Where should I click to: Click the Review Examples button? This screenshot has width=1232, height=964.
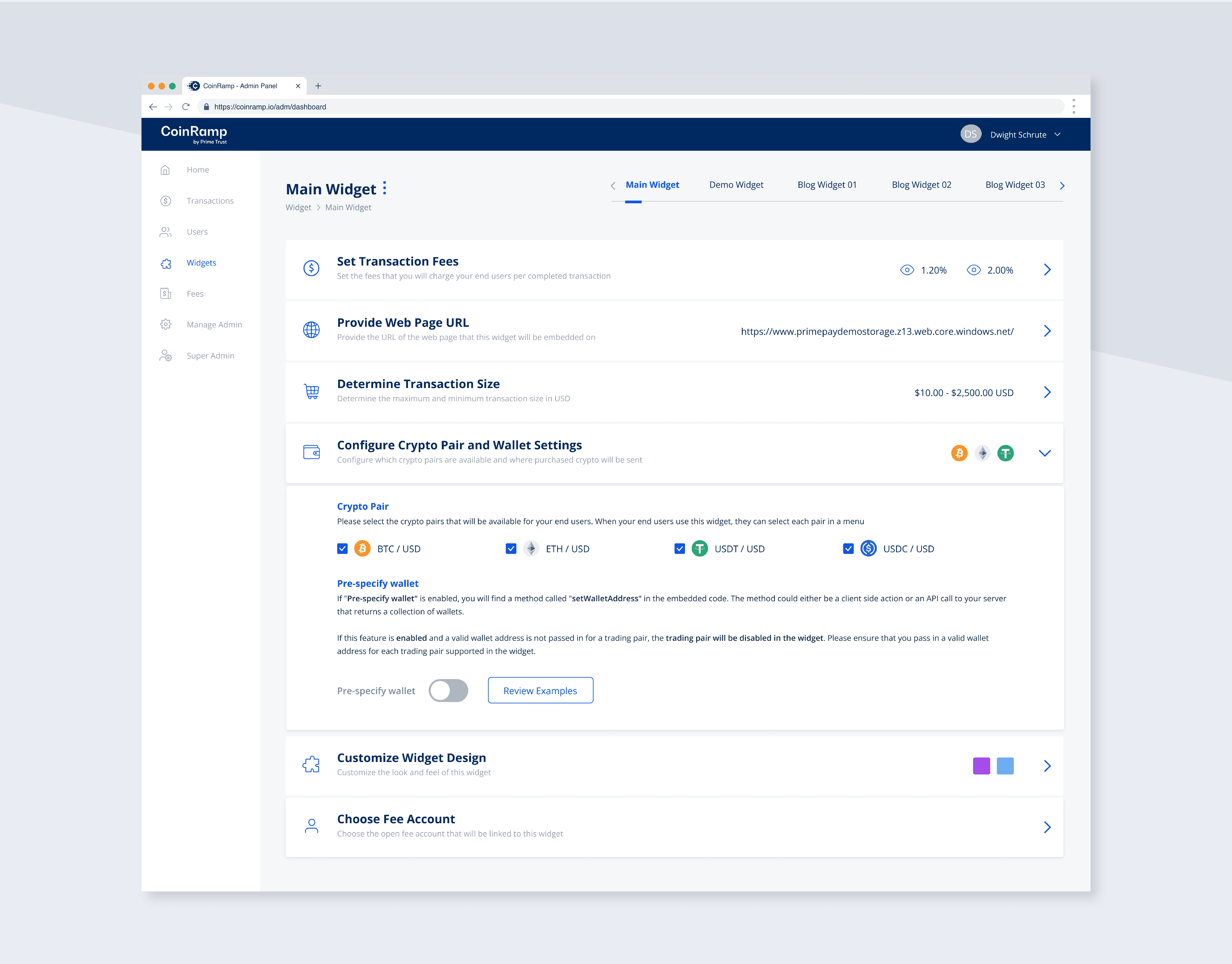point(540,691)
